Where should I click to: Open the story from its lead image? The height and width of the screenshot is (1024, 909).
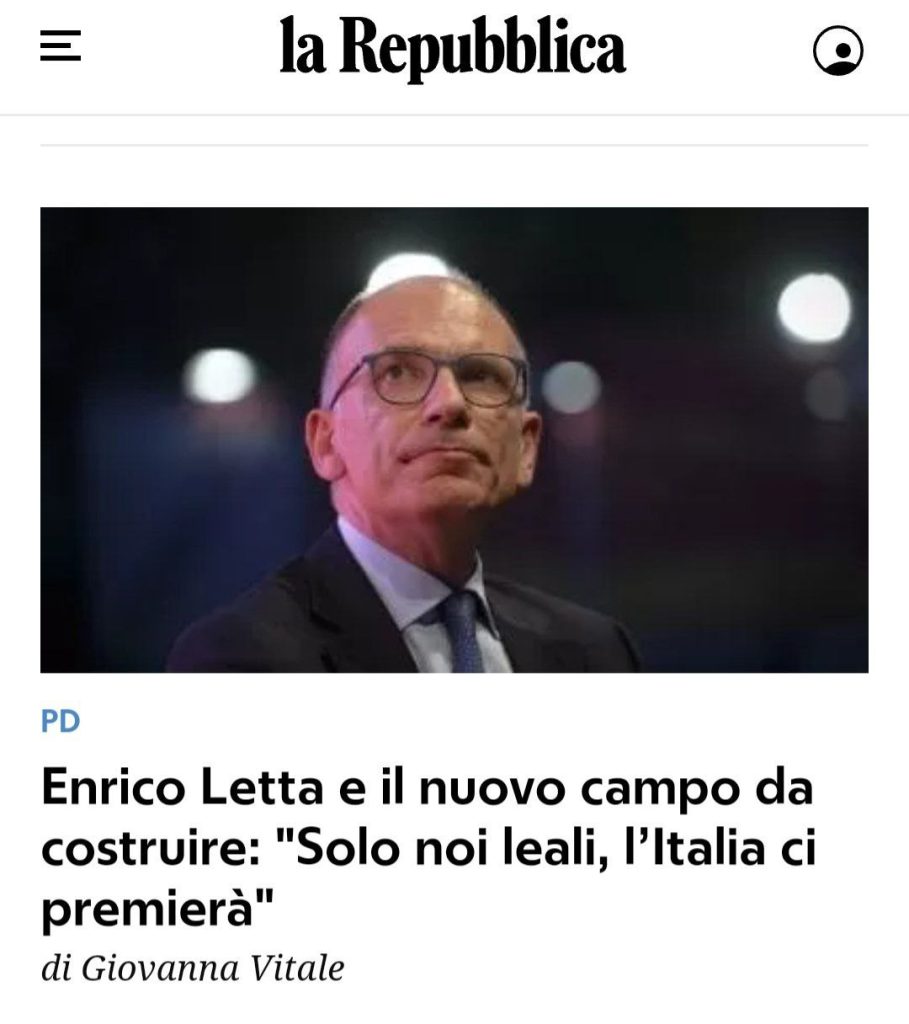[454, 440]
